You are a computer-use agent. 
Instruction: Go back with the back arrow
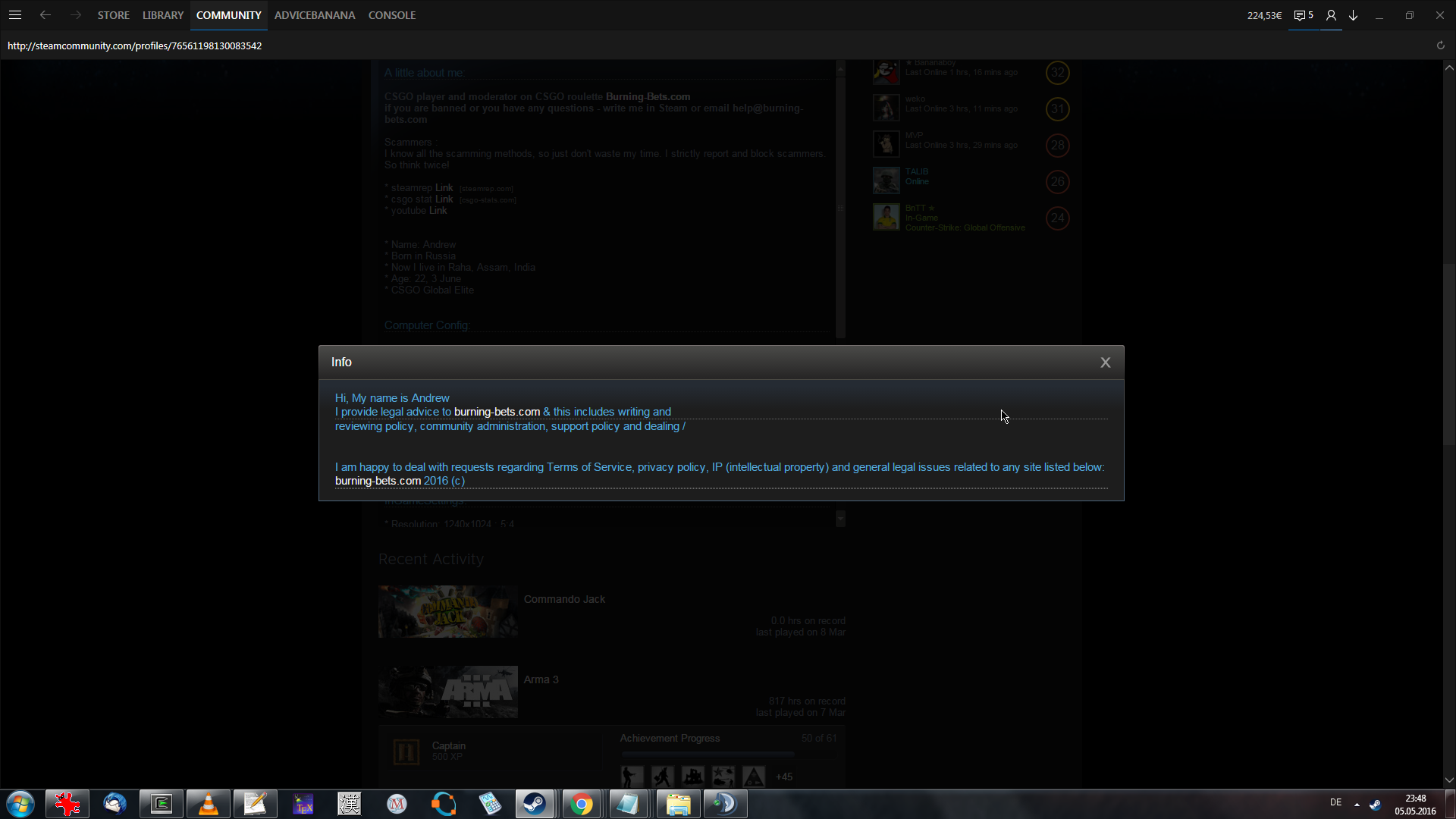point(45,15)
